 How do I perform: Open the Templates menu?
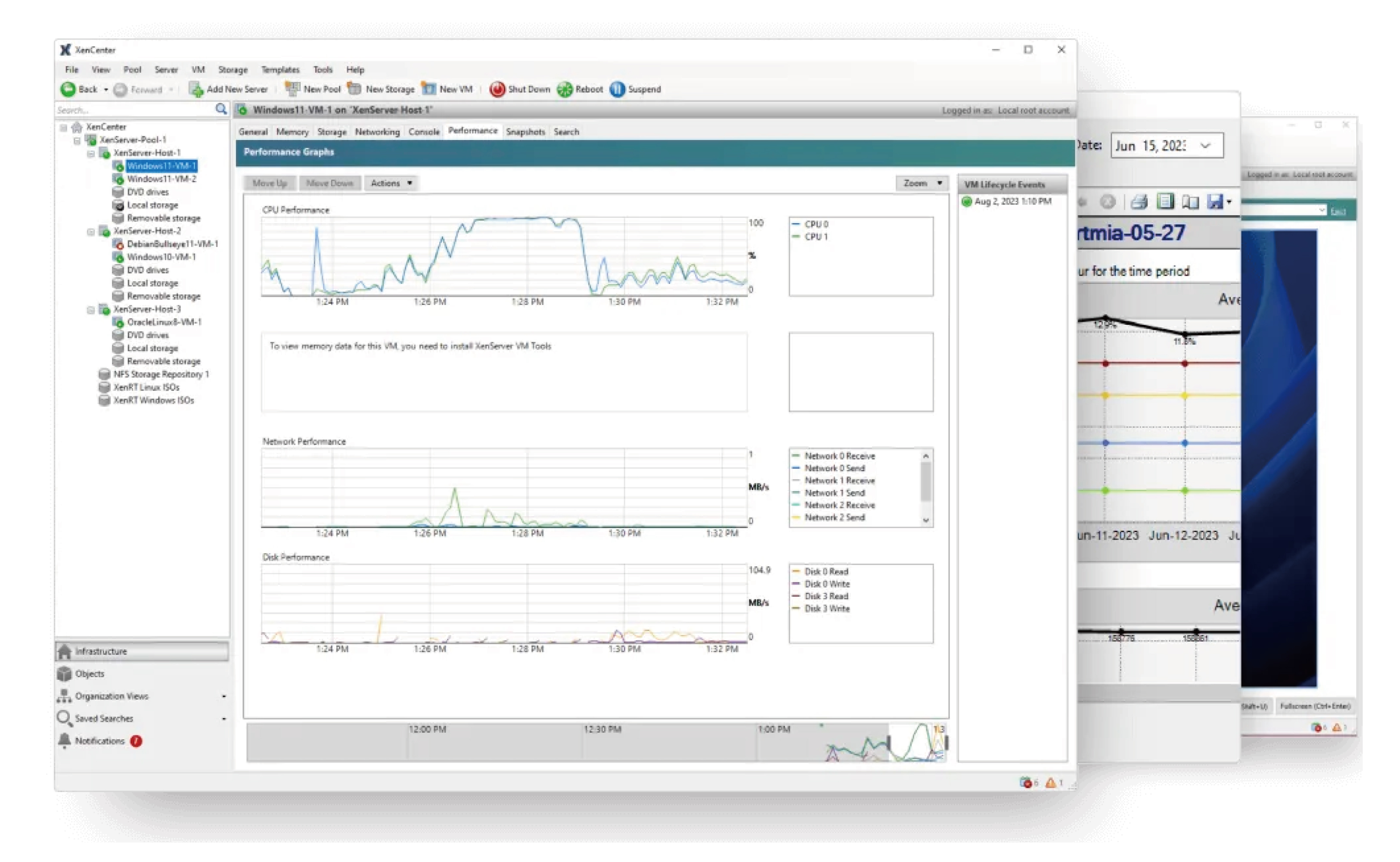280,69
